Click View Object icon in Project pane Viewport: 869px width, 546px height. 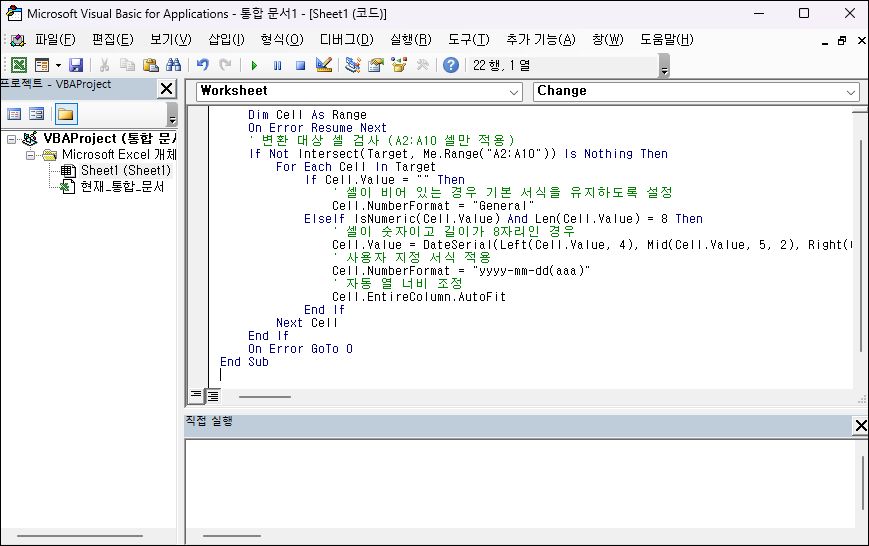tap(37, 114)
